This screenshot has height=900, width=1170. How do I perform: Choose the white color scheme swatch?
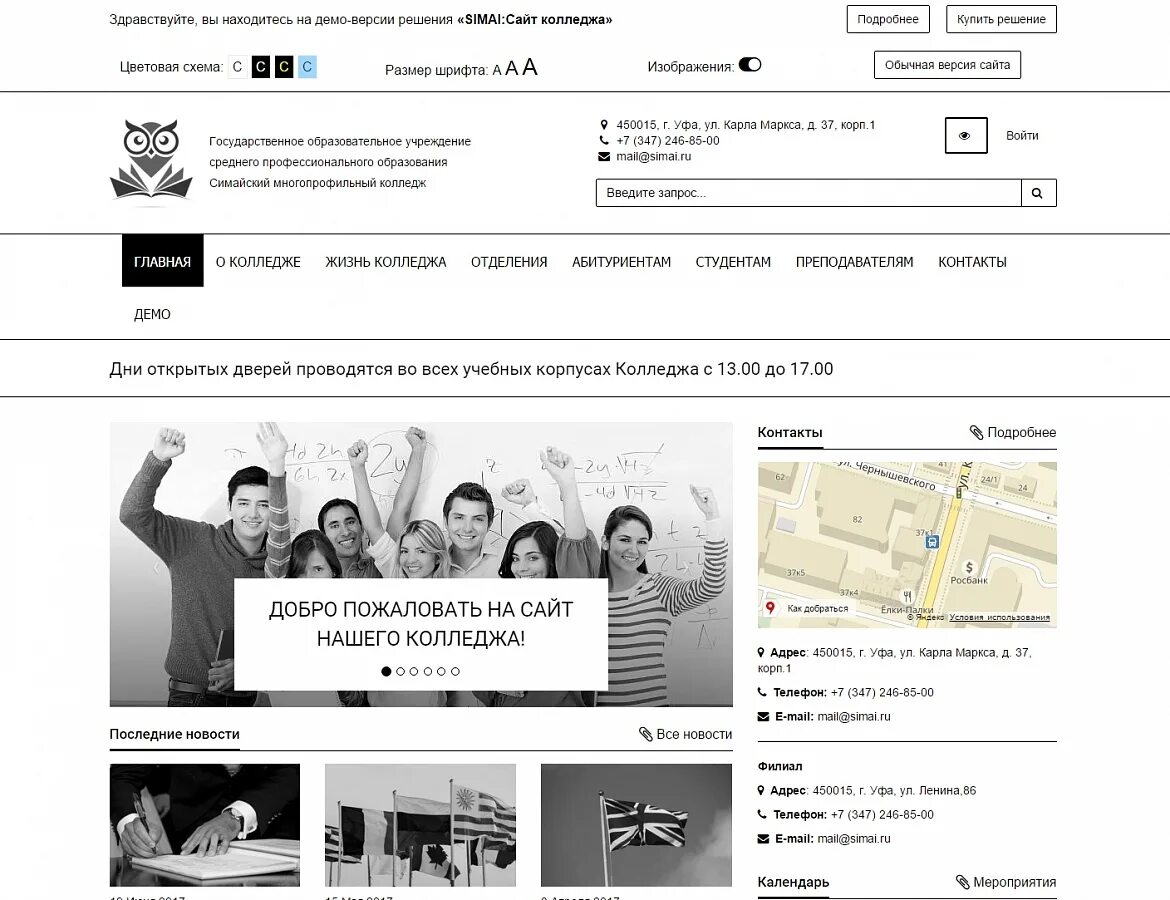(237, 67)
